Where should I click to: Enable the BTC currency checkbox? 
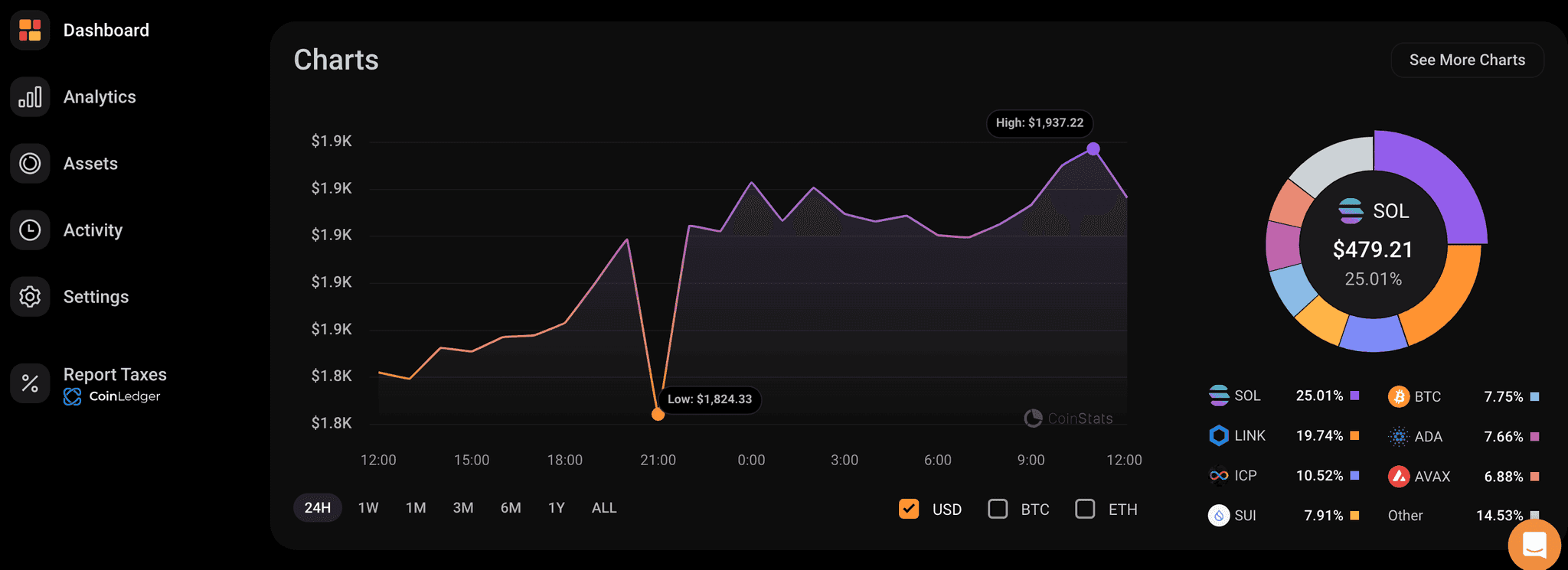(x=998, y=509)
